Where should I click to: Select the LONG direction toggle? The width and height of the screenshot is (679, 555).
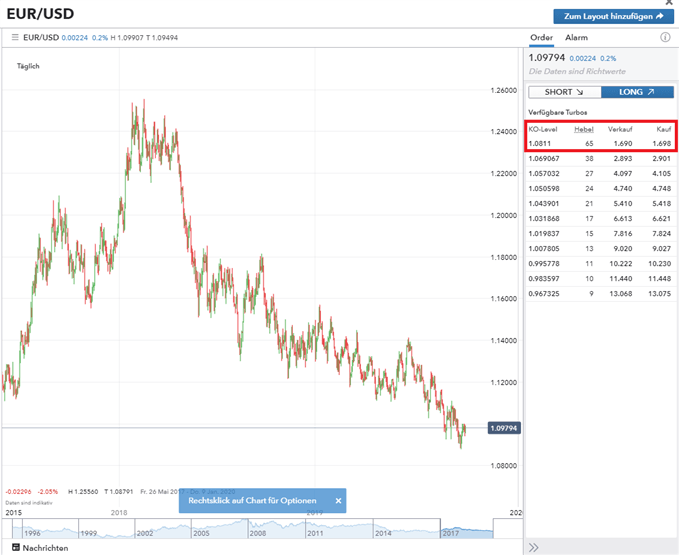[637, 92]
